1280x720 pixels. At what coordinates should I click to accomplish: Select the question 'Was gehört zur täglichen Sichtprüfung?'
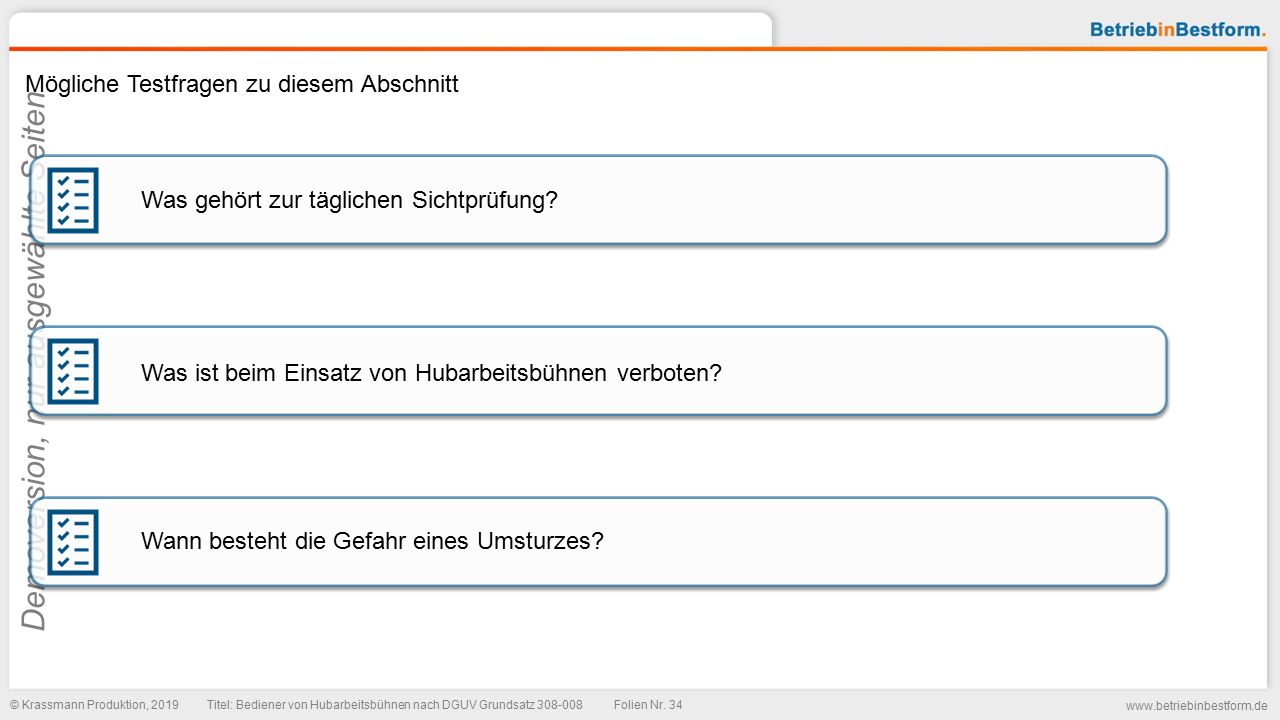point(349,200)
